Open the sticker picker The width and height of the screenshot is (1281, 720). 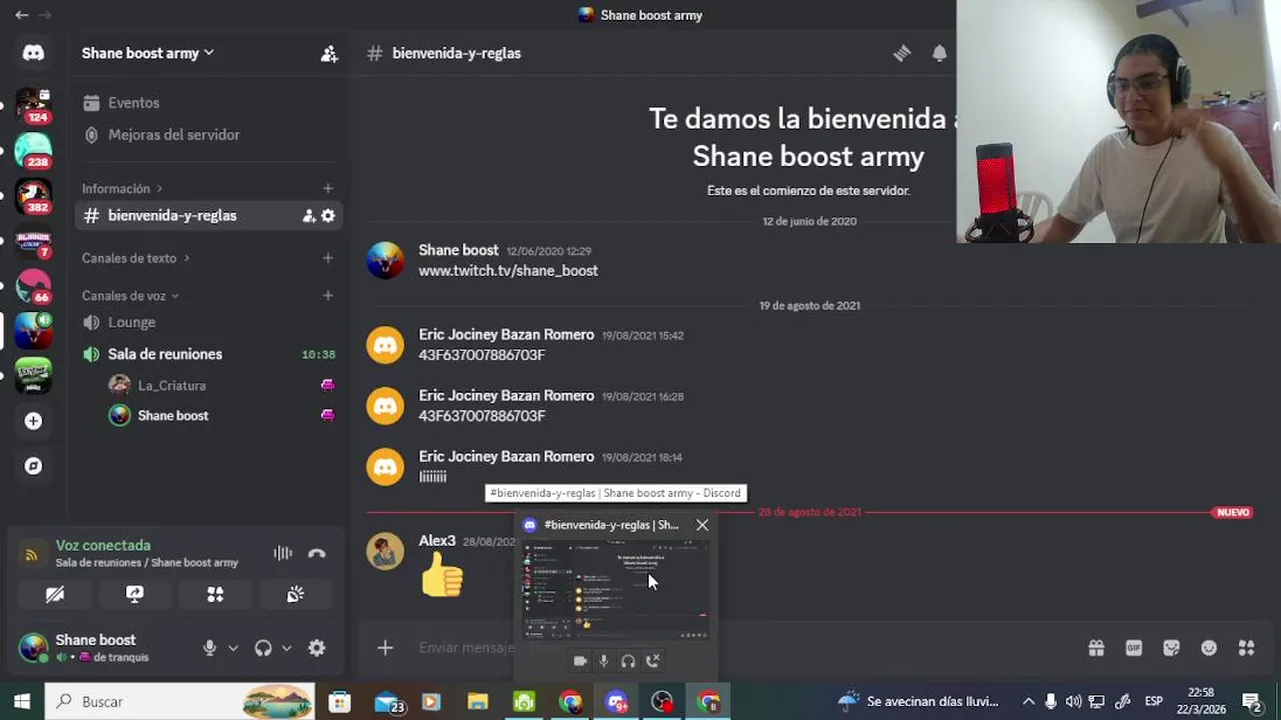(x=1172, y=648)
